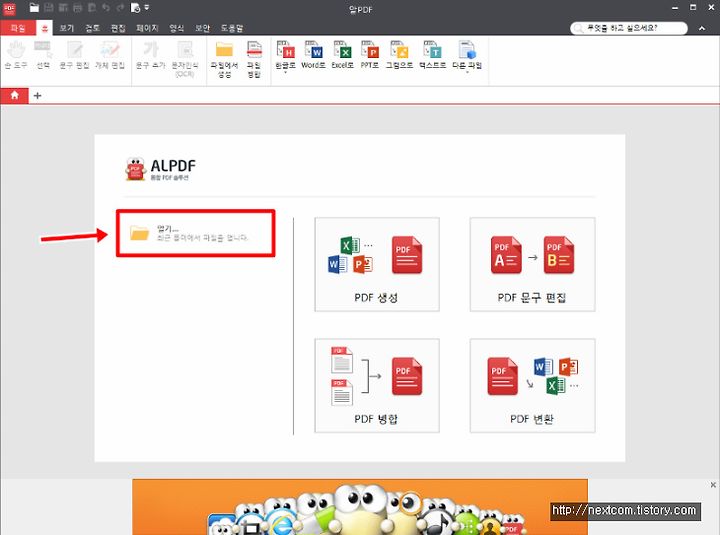Convert PDF to PPT (PPT로)
This screenshot has height=535, width=720.
coord(370,55)
